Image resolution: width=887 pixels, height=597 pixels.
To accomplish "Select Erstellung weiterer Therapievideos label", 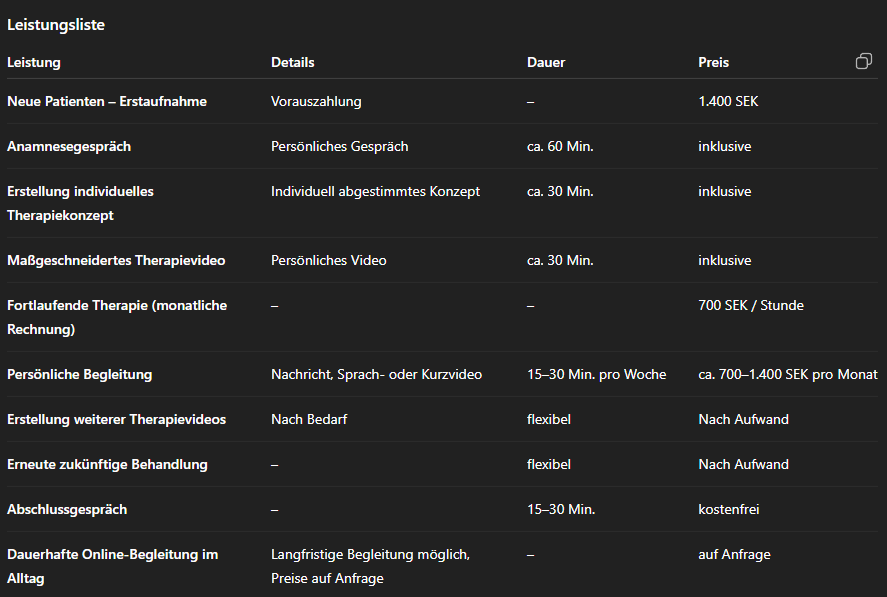I will coord(117,419).
